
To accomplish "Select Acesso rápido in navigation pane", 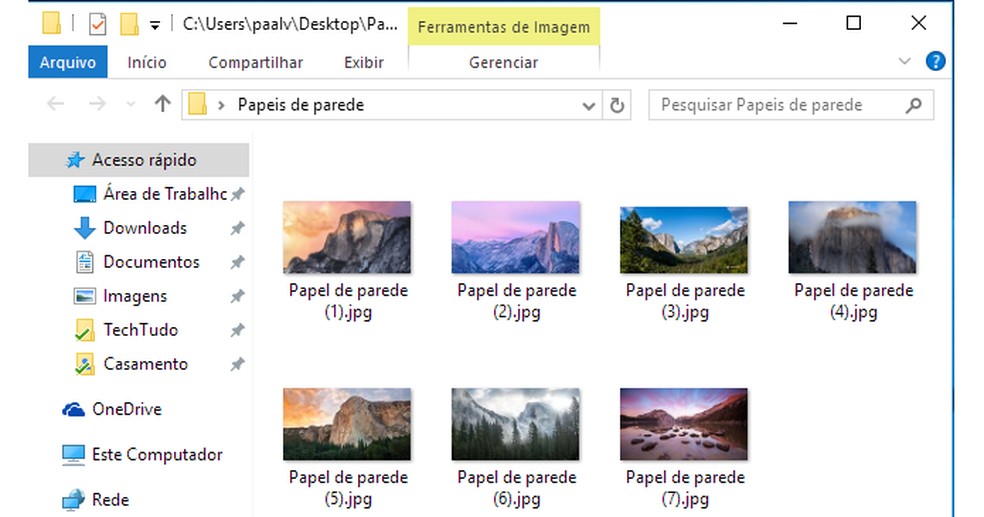I will (139, 160).
